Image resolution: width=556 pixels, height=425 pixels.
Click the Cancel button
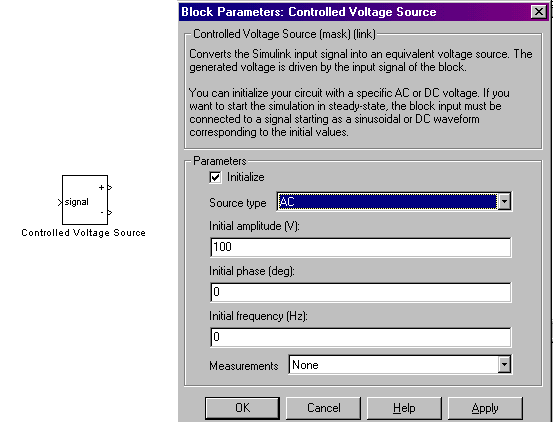point(323,408)
